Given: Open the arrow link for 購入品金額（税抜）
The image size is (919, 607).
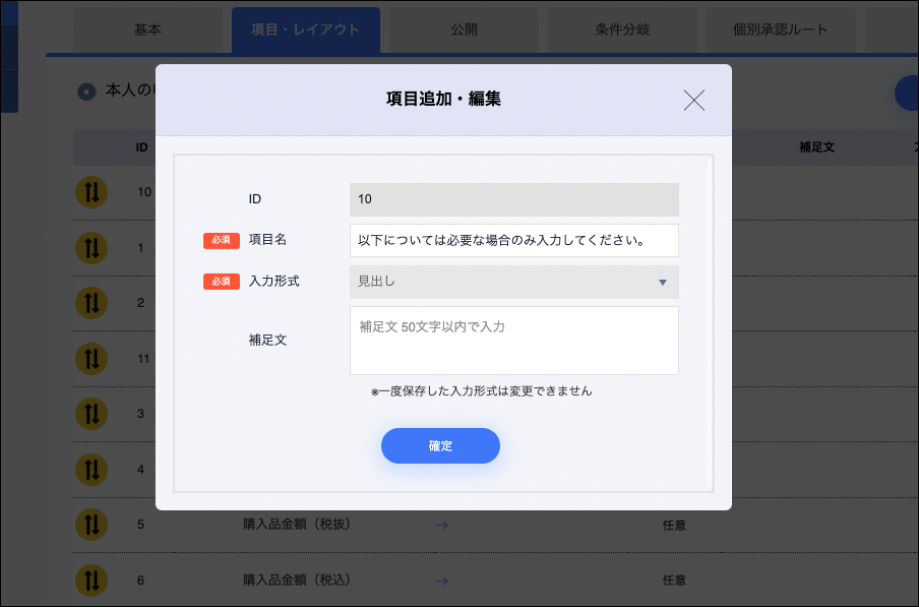Looking at the screenshot, I should [x=440, y=524].
